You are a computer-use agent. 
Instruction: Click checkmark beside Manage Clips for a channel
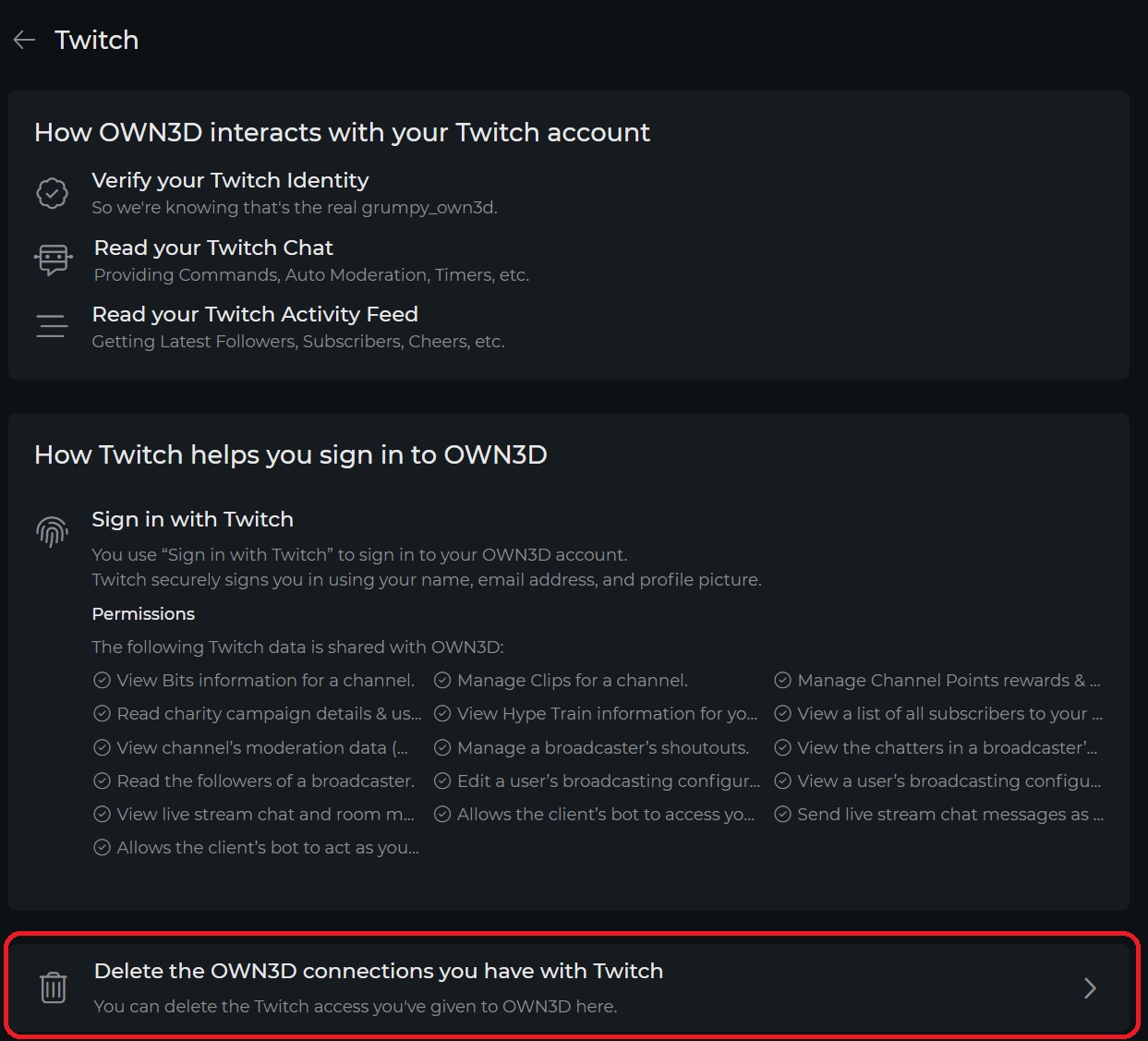442,681
